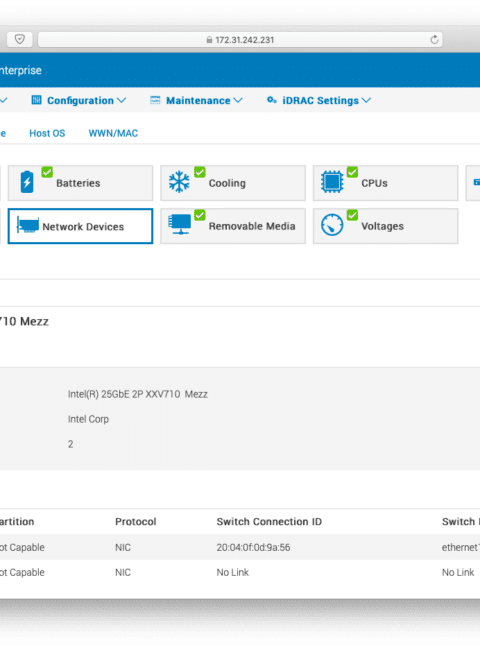480x650 pixels.
Task: Click the Network Devices card icon
Action: pos(27,226)
